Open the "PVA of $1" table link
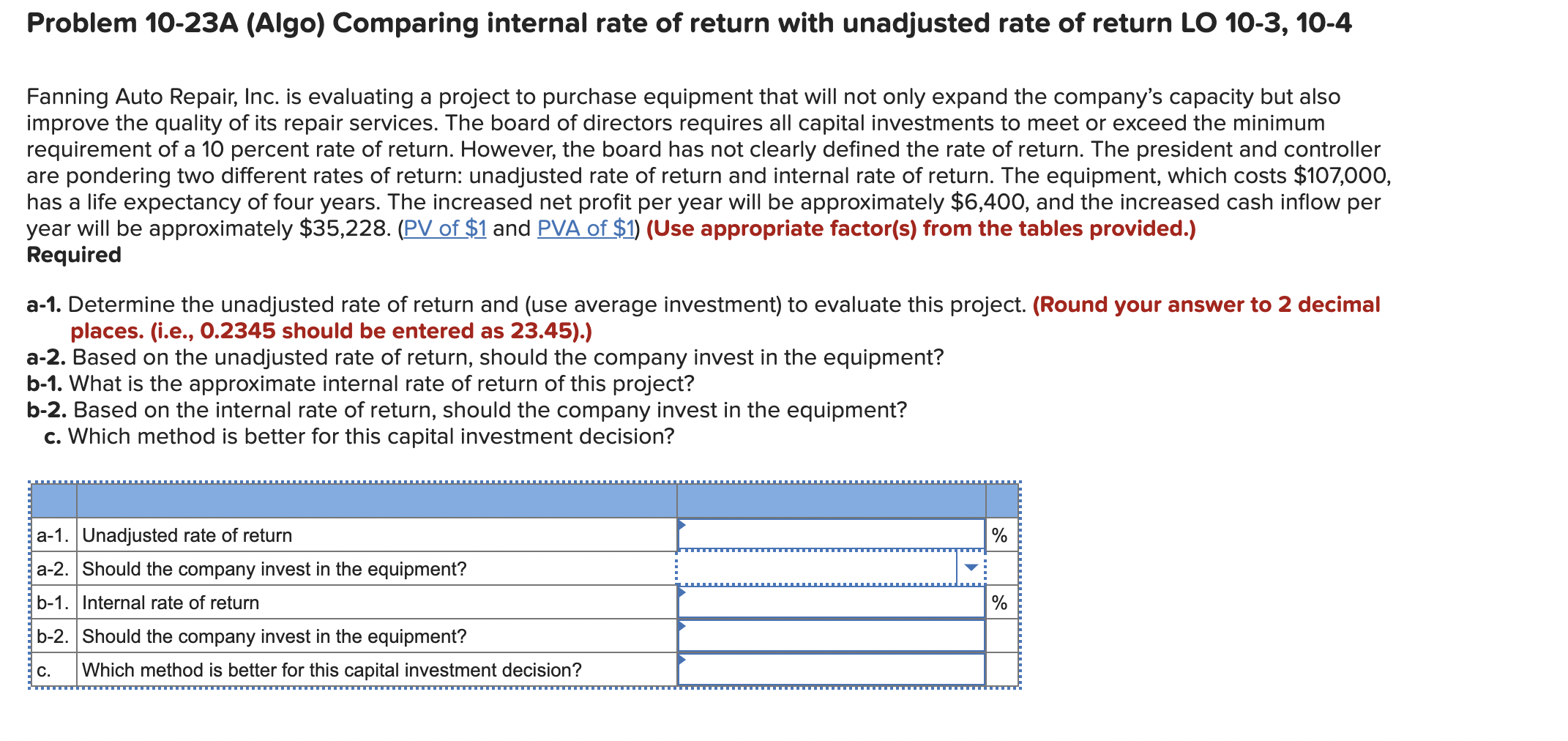This screenshot has width=1568, height=741. coord(585,228)
